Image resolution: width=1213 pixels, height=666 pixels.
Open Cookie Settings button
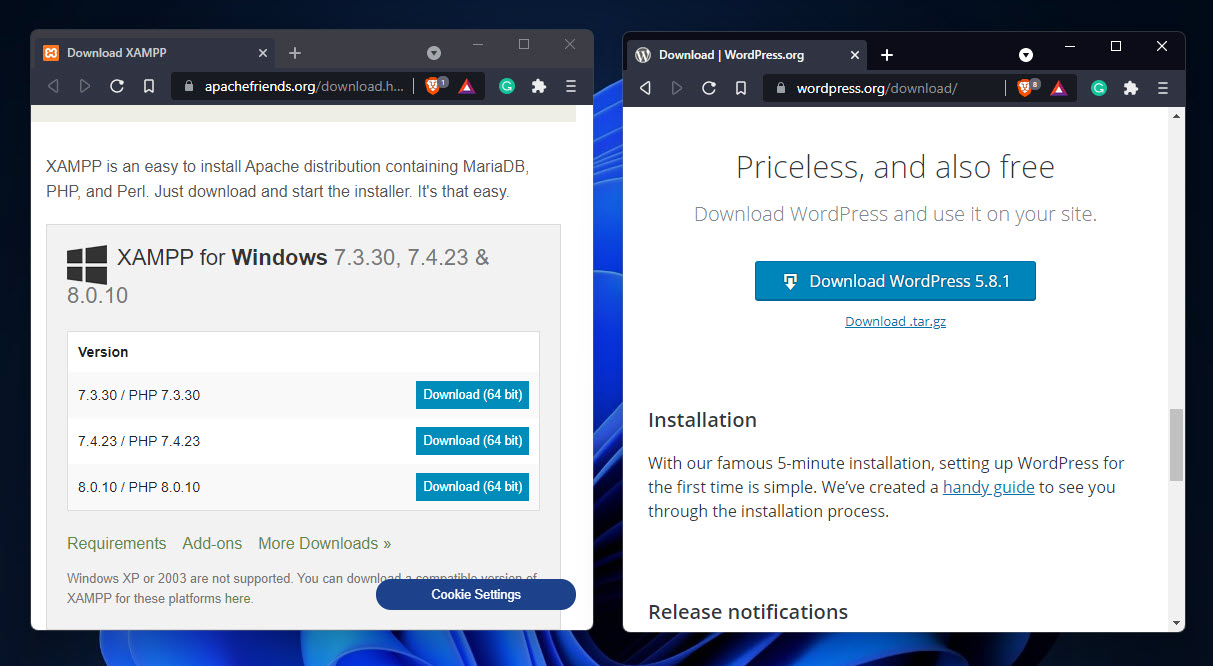pyautogui.click(x=476, y=594)
